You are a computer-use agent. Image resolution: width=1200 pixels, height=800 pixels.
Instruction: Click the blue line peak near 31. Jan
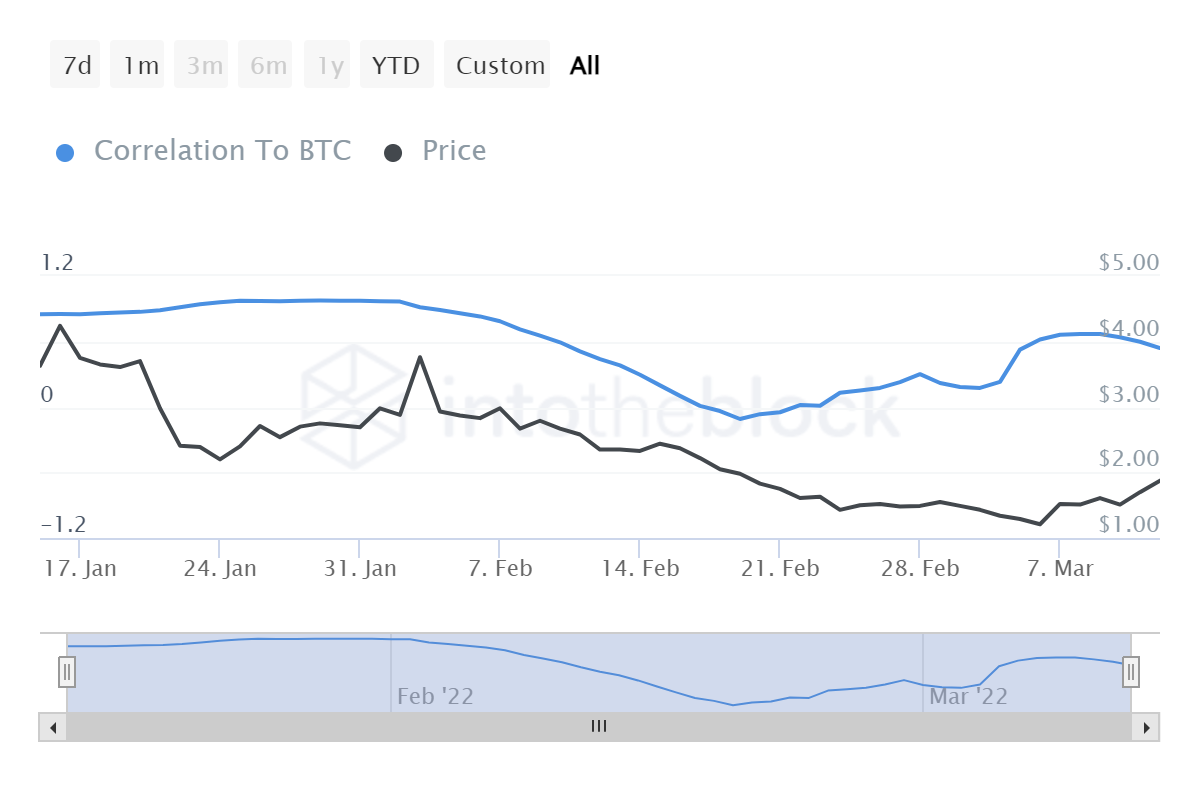pyautogui.click(x=360, y=300)
